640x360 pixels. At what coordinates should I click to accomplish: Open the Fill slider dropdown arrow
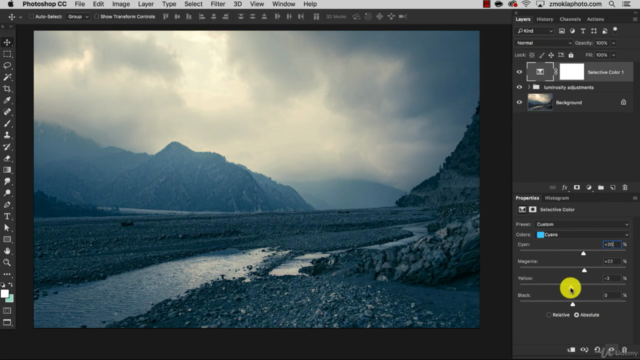[x=613, y=55]
